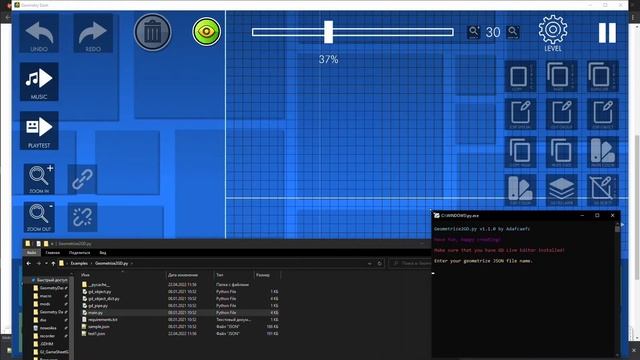
Task: Go back in File Explorer
Action: point(29,264)
